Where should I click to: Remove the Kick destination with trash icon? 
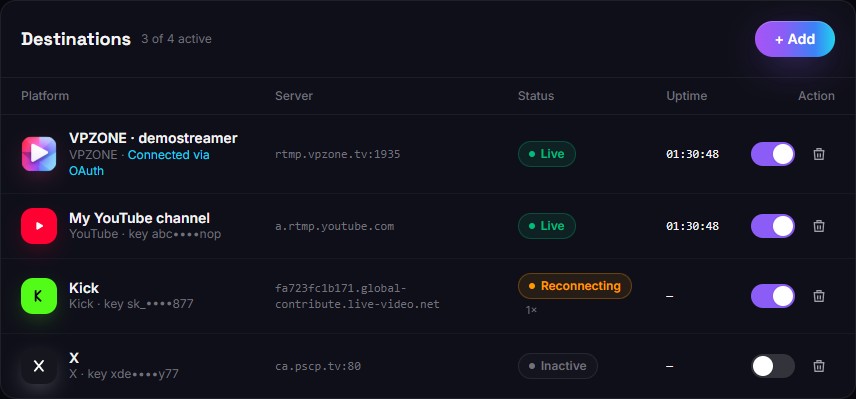pos(819,296)
